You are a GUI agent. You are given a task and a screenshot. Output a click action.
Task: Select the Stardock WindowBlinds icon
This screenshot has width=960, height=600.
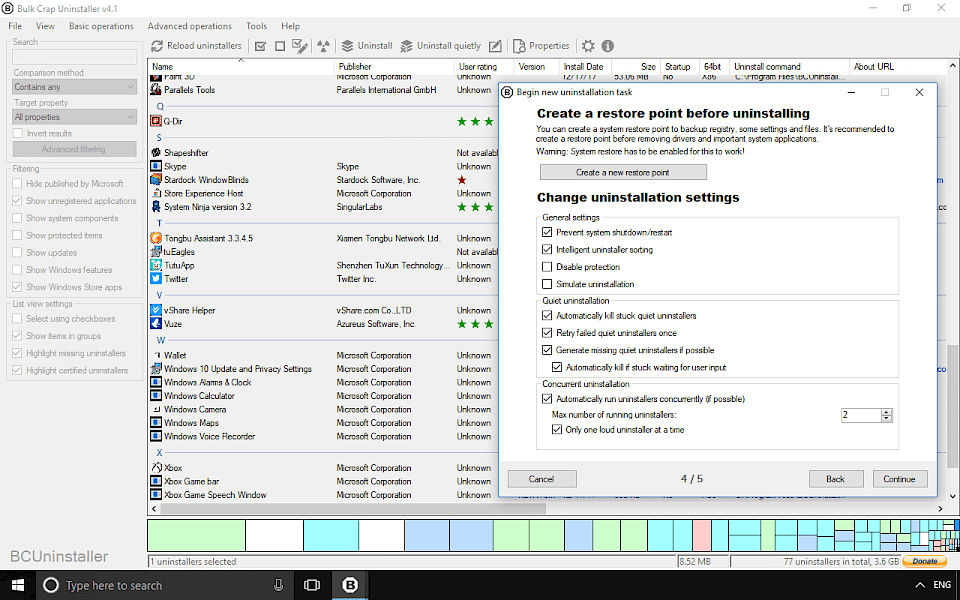coord(156,179)
